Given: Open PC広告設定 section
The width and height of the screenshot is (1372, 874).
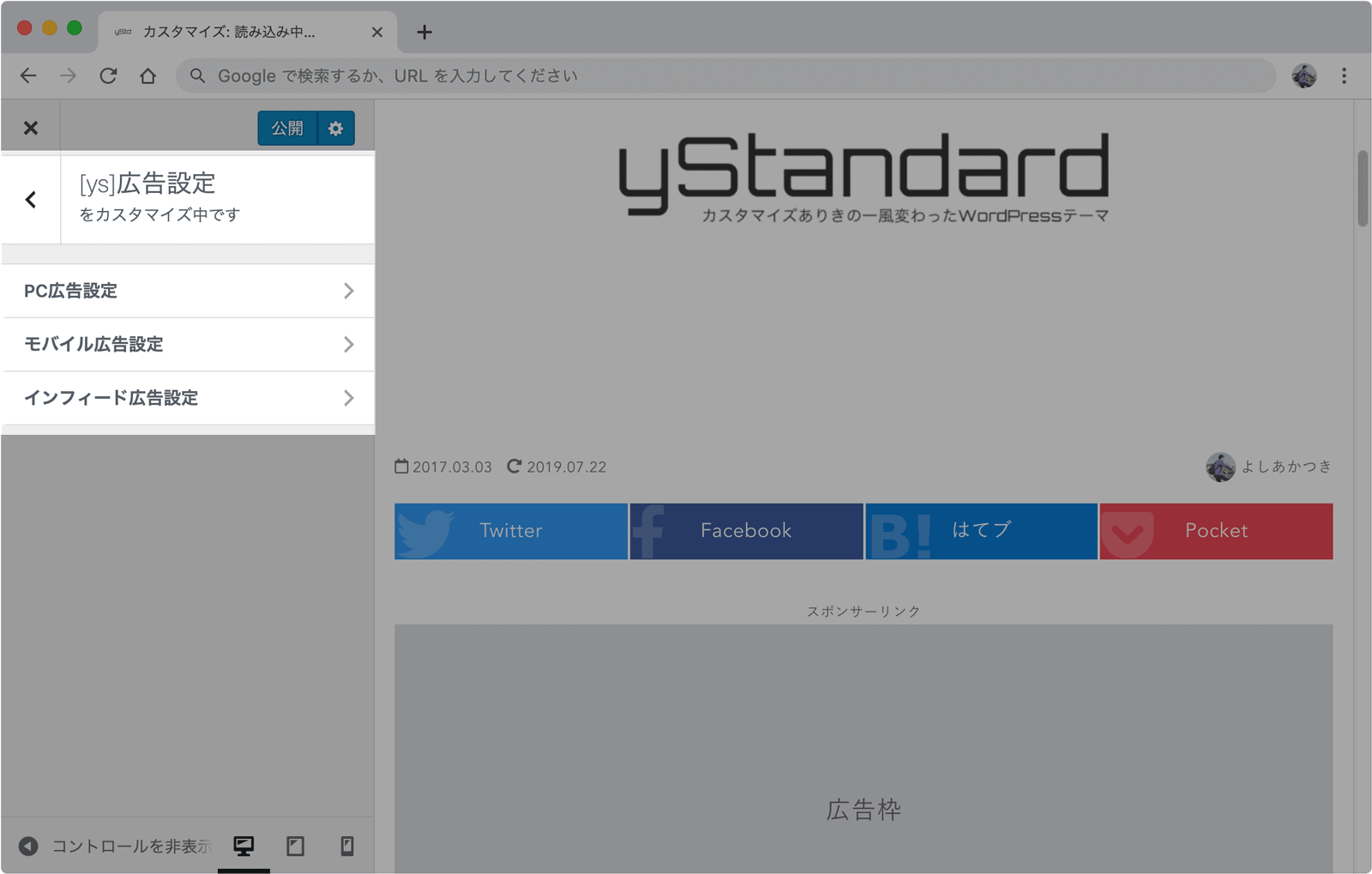Looking at the screenshot, I should pyautogui.click(x=188, y=291).
